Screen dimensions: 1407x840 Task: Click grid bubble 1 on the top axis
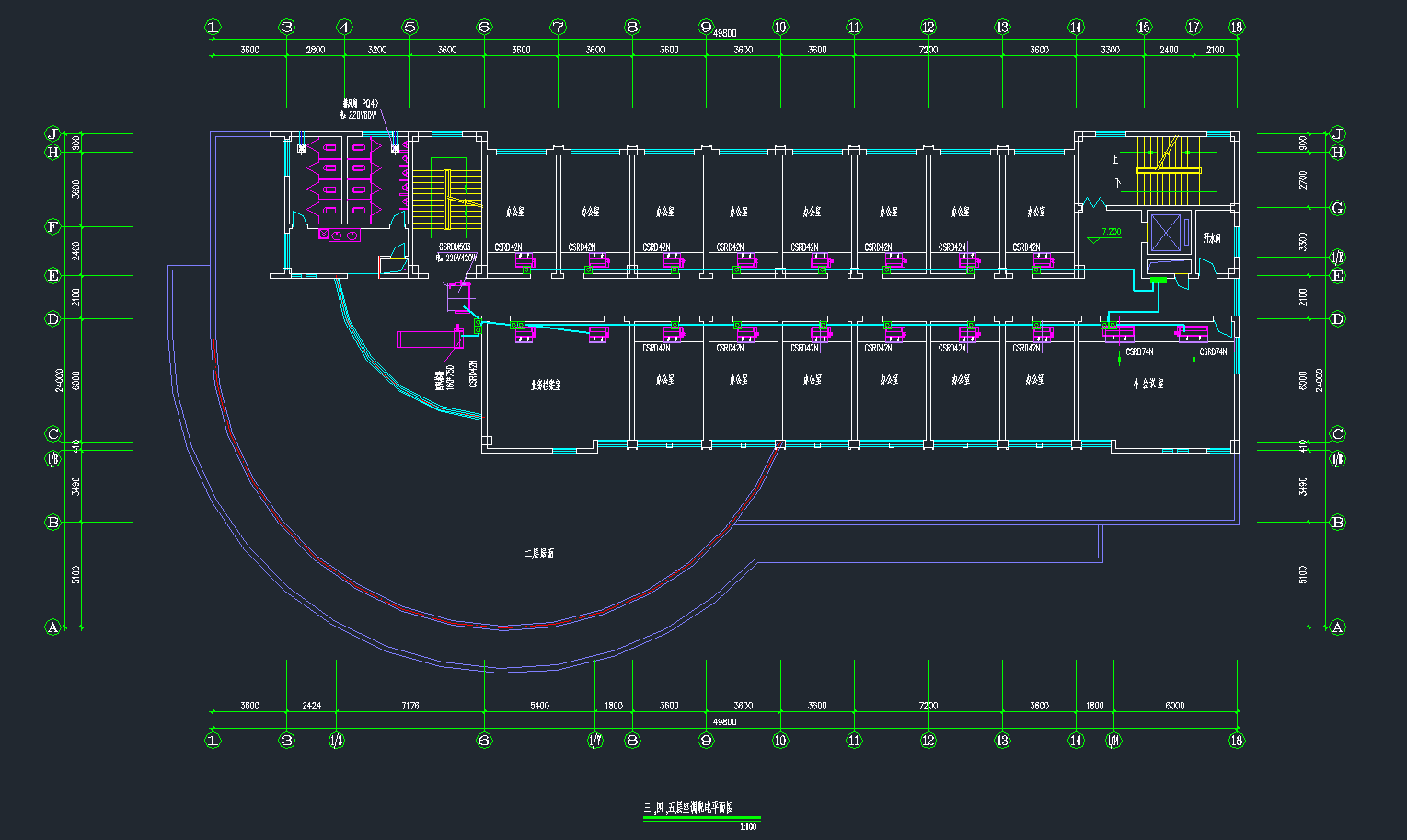pos(213,28)
